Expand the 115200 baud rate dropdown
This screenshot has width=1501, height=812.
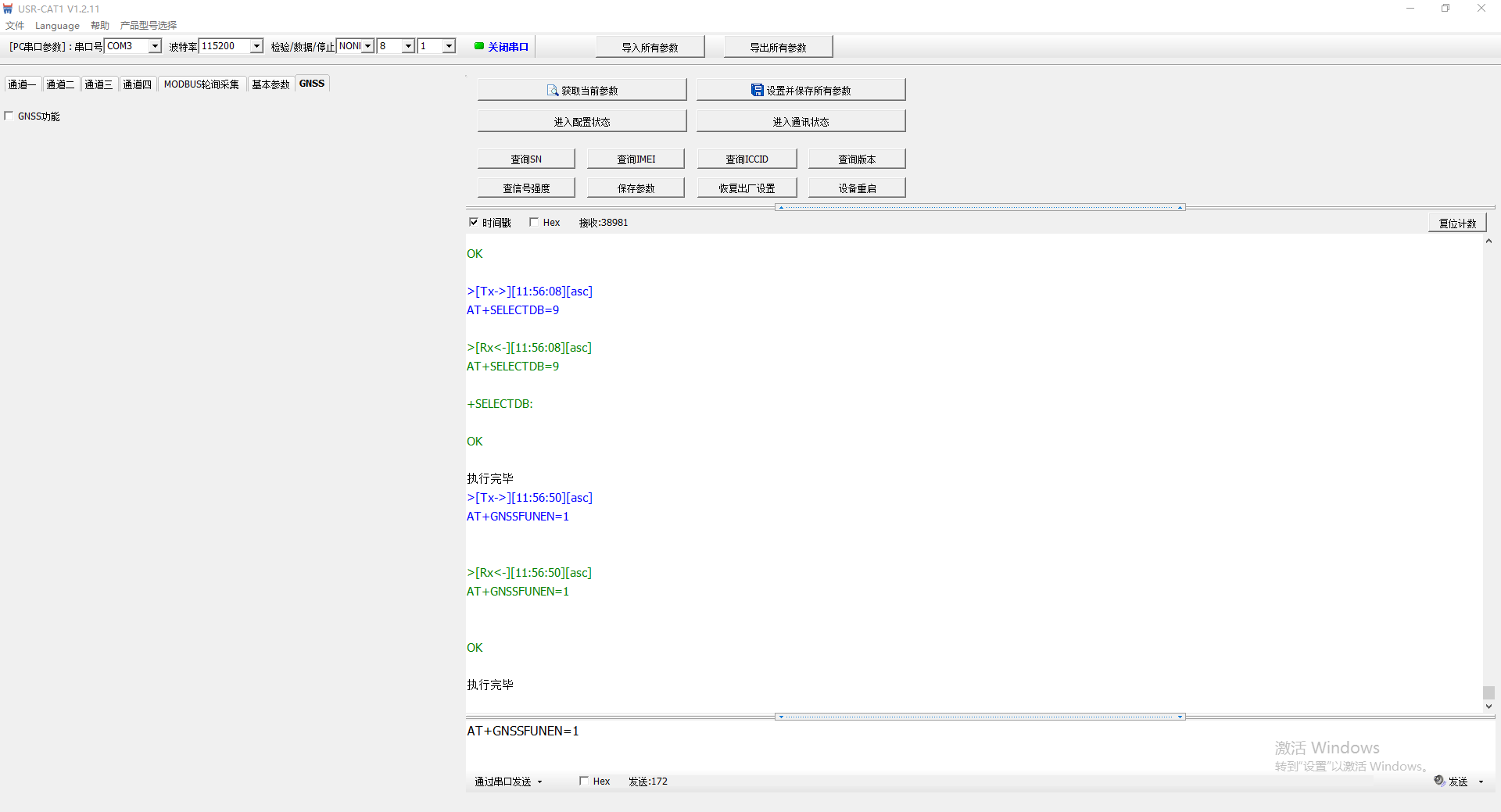(256, 46)
